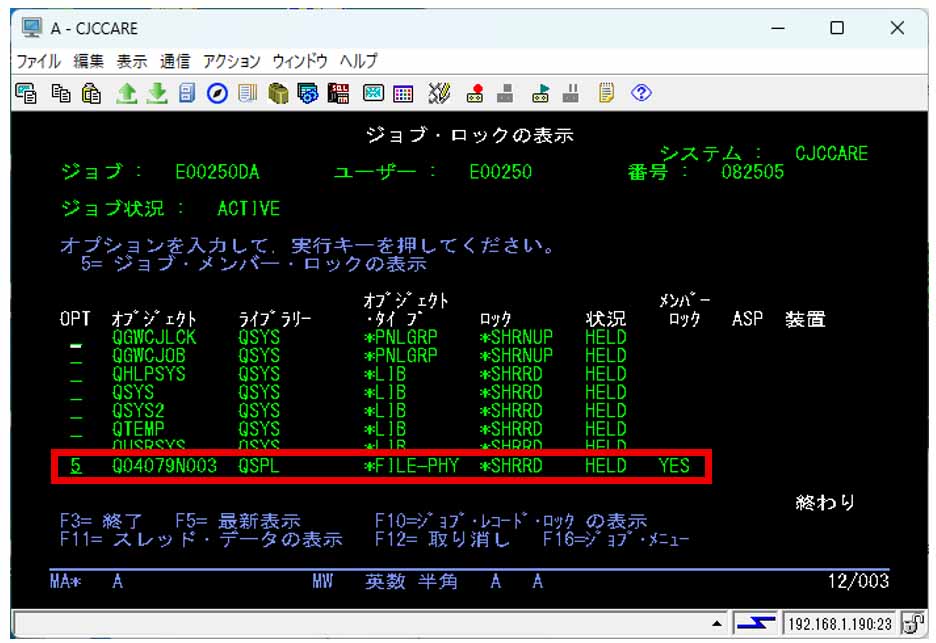
Task: Click the blue compass toolbar icon
Action: point(216,93)
